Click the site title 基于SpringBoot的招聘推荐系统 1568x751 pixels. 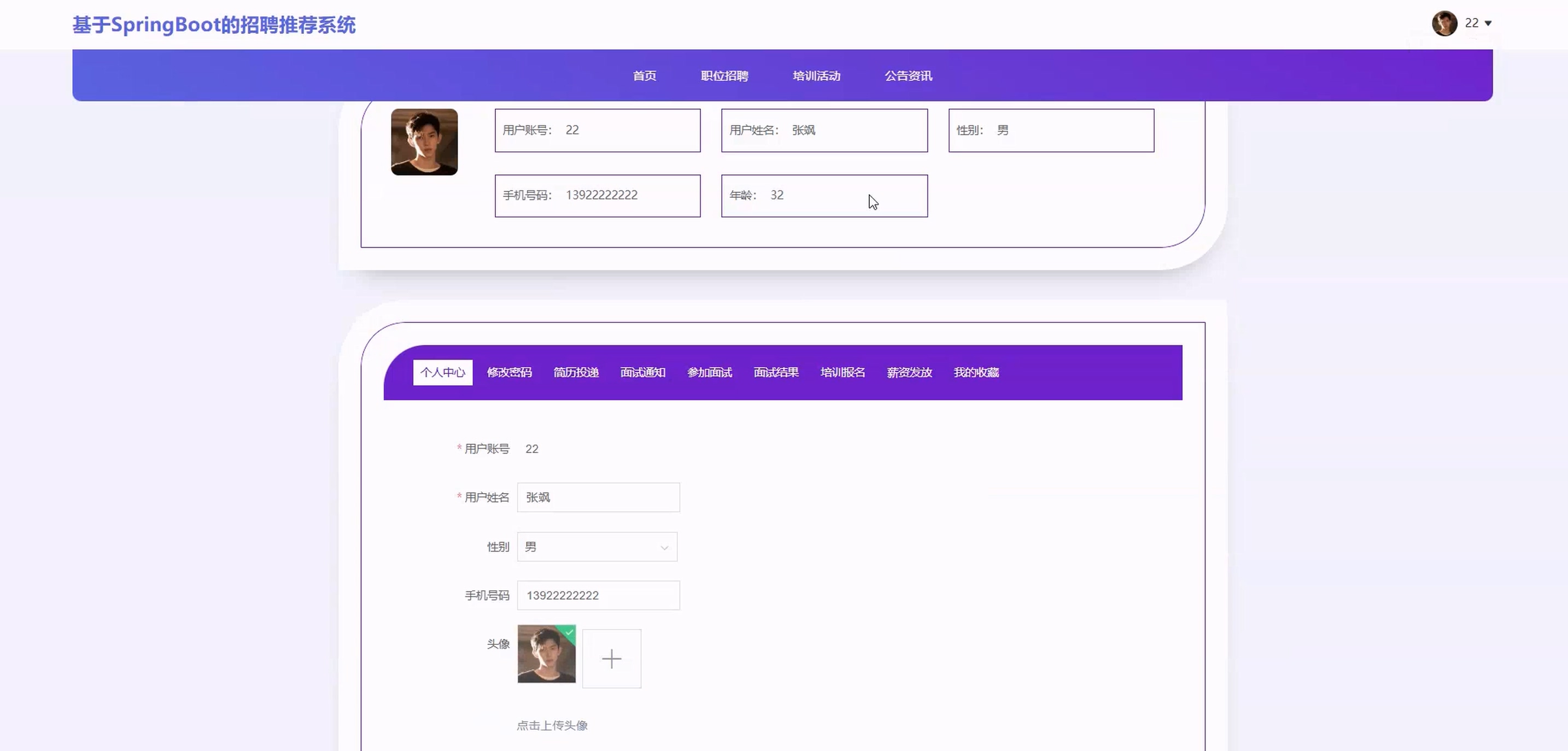pos(214,25)
